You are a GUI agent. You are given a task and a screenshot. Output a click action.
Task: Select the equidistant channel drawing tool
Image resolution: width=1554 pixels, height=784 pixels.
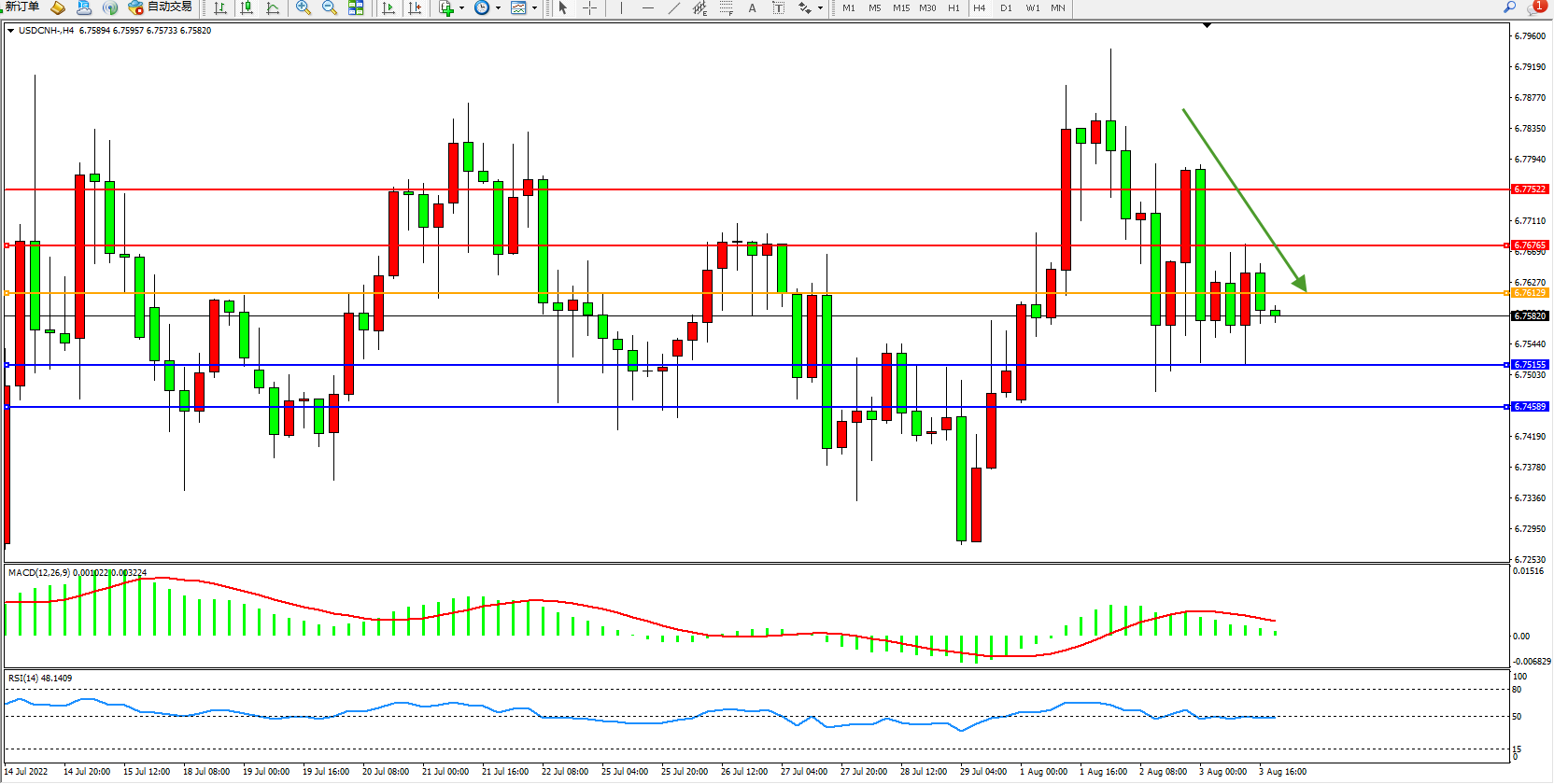coord(699,7)
